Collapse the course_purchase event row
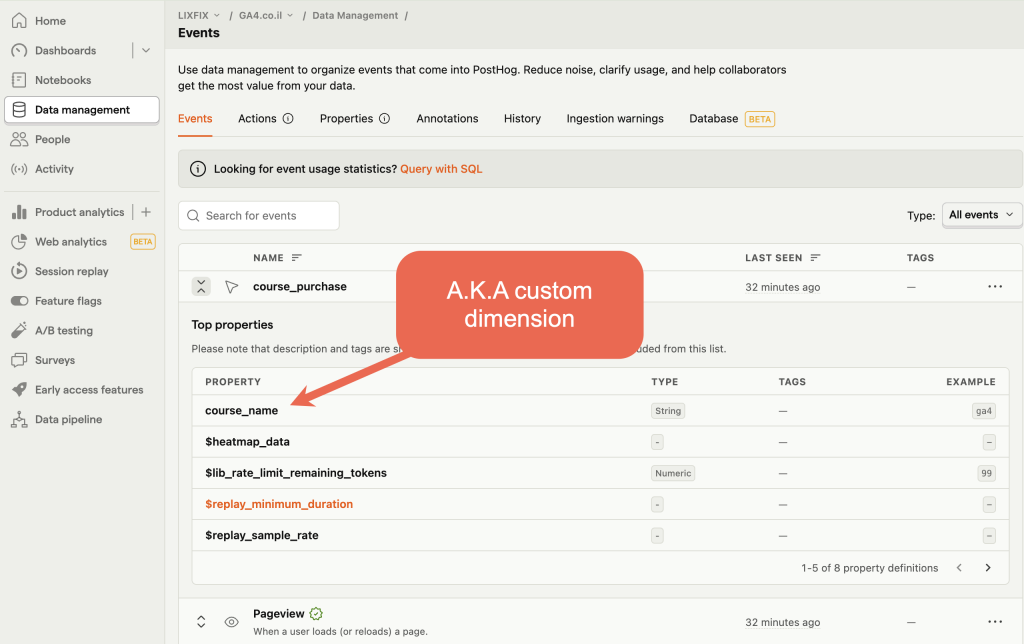 pyautogui.click(x=201, y=287)
